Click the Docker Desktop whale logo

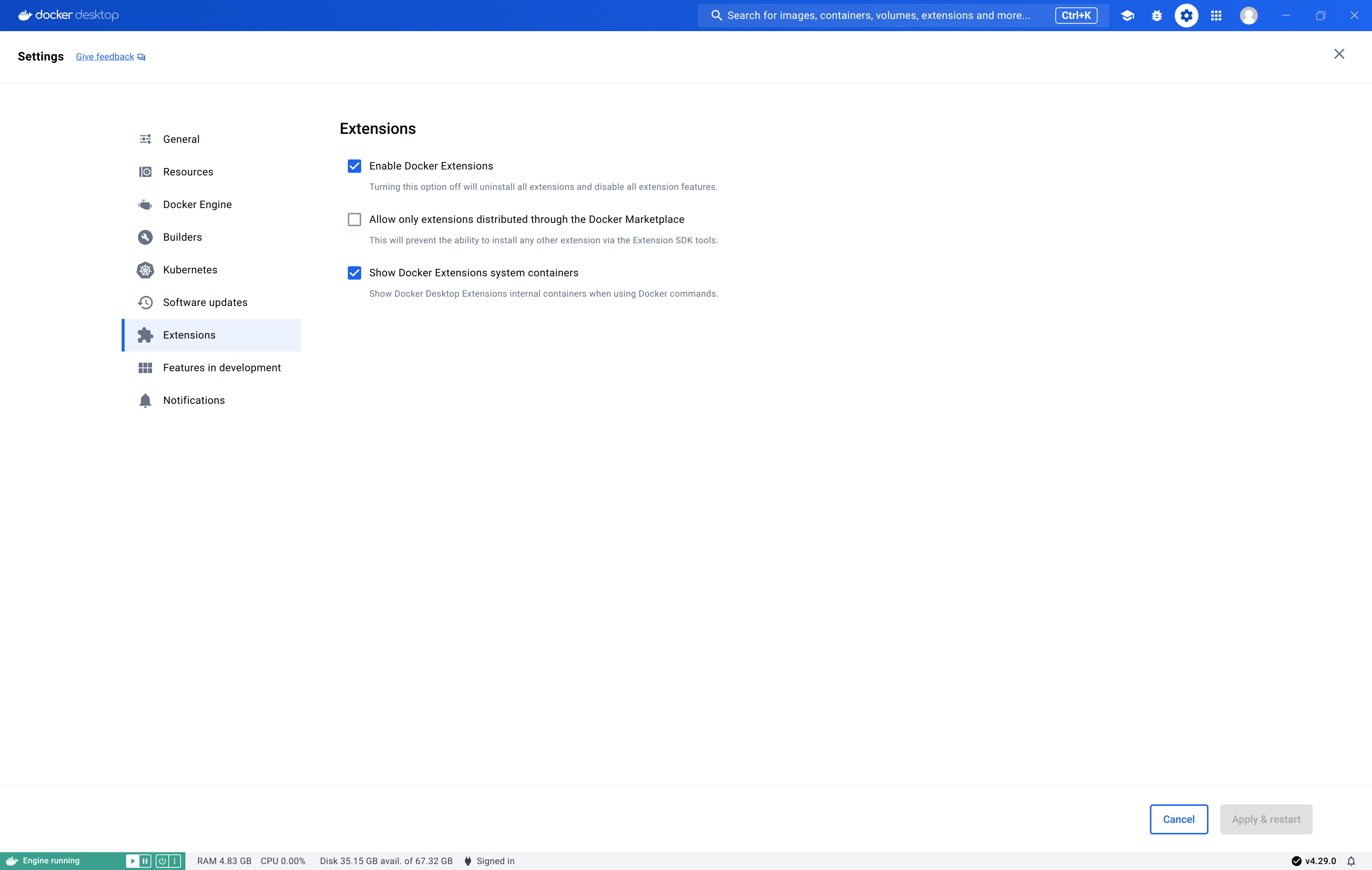coord(68,15)
